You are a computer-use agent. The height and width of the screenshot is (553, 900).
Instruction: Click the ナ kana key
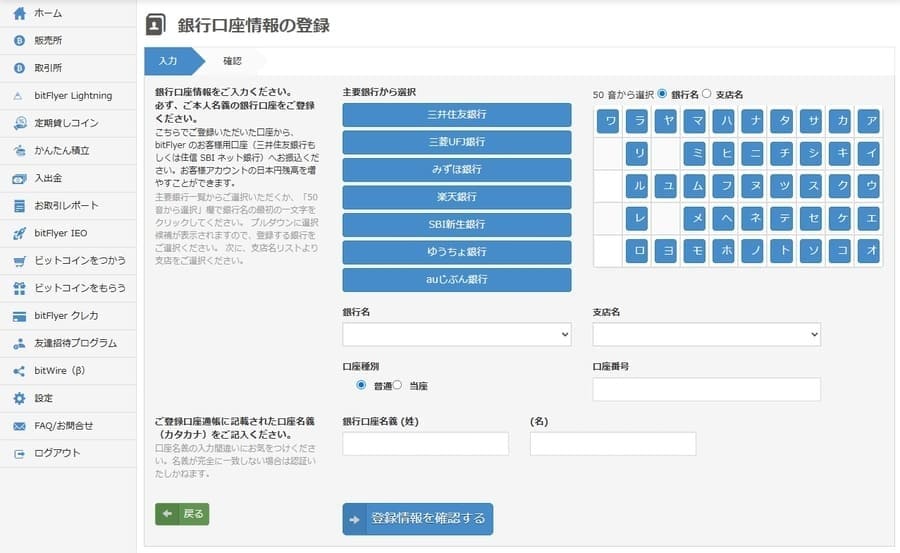pyautogui.click(x=752, y=121)
